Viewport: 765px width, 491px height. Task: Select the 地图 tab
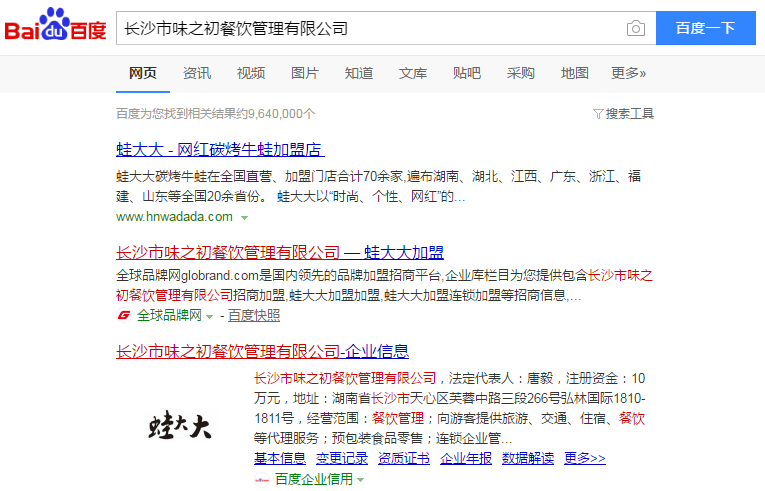click(574, 73)
